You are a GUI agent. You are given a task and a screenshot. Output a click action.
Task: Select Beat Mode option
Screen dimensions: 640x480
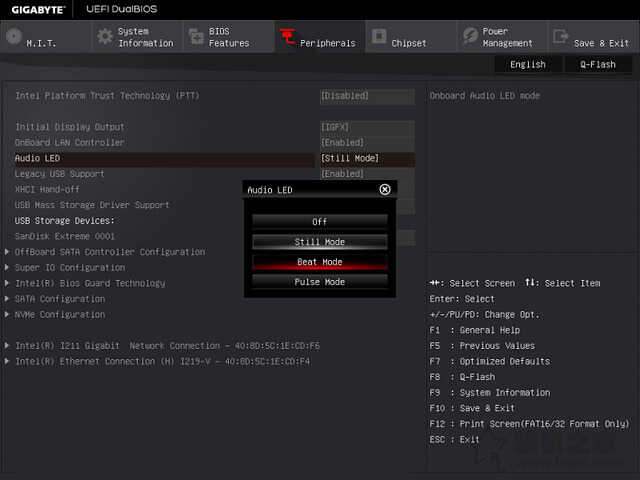[320, 262]
